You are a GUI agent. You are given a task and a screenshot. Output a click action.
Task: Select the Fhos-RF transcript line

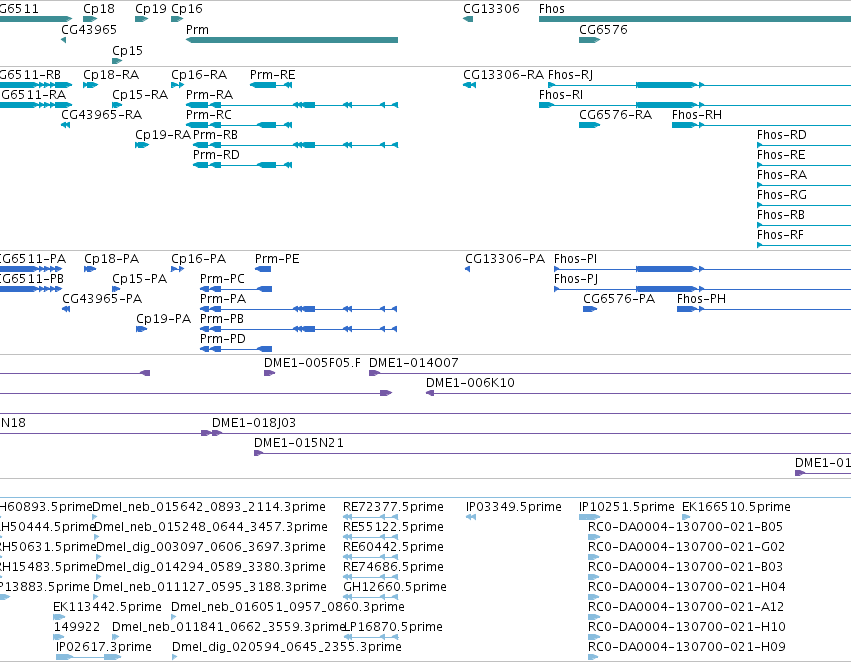804,246
